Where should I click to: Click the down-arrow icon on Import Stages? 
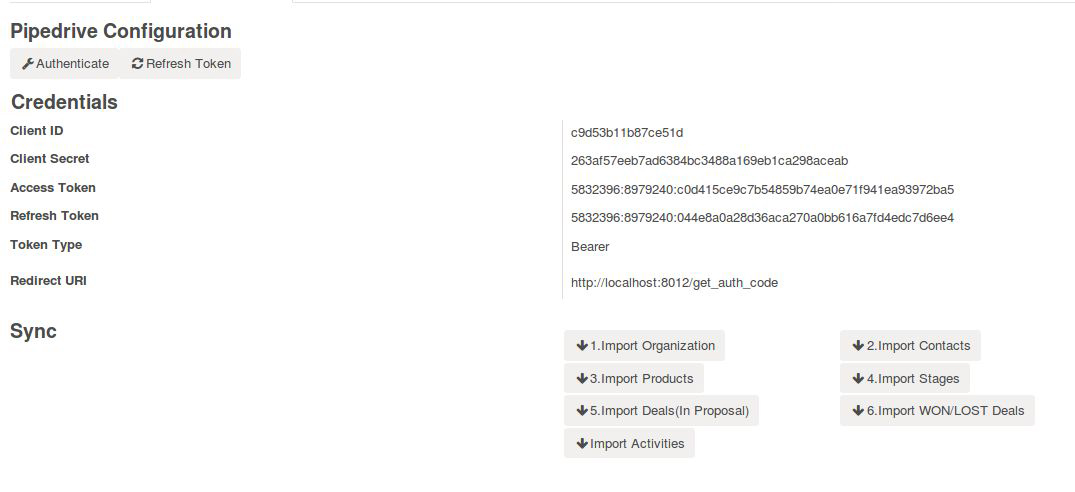tap(858, 378)
